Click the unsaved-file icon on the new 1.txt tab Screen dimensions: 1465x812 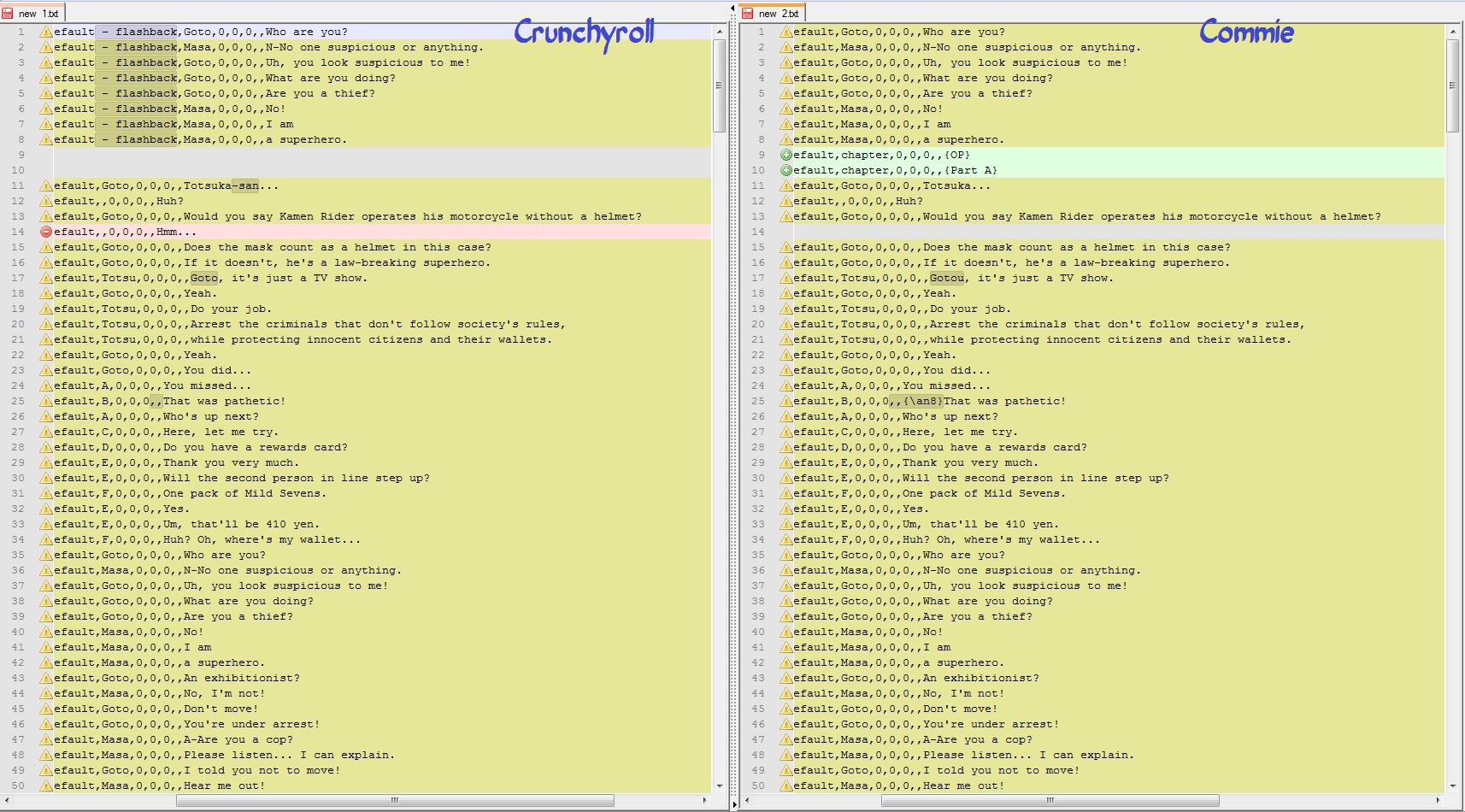[8, 14]
